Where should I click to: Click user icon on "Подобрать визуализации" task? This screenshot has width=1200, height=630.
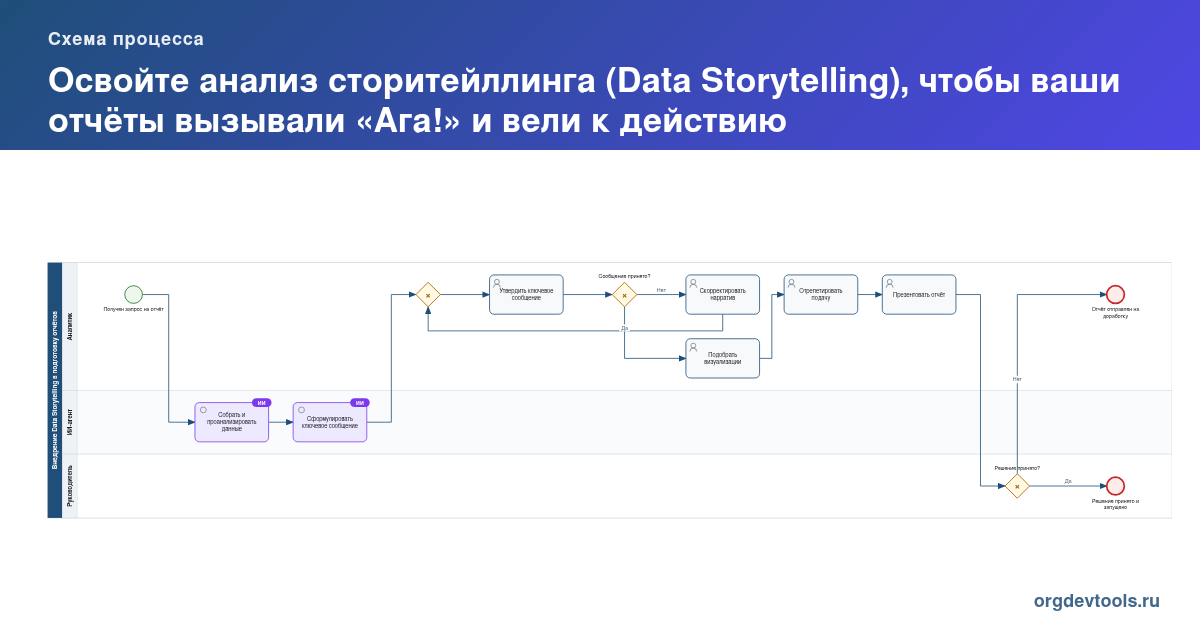point(693,347)
